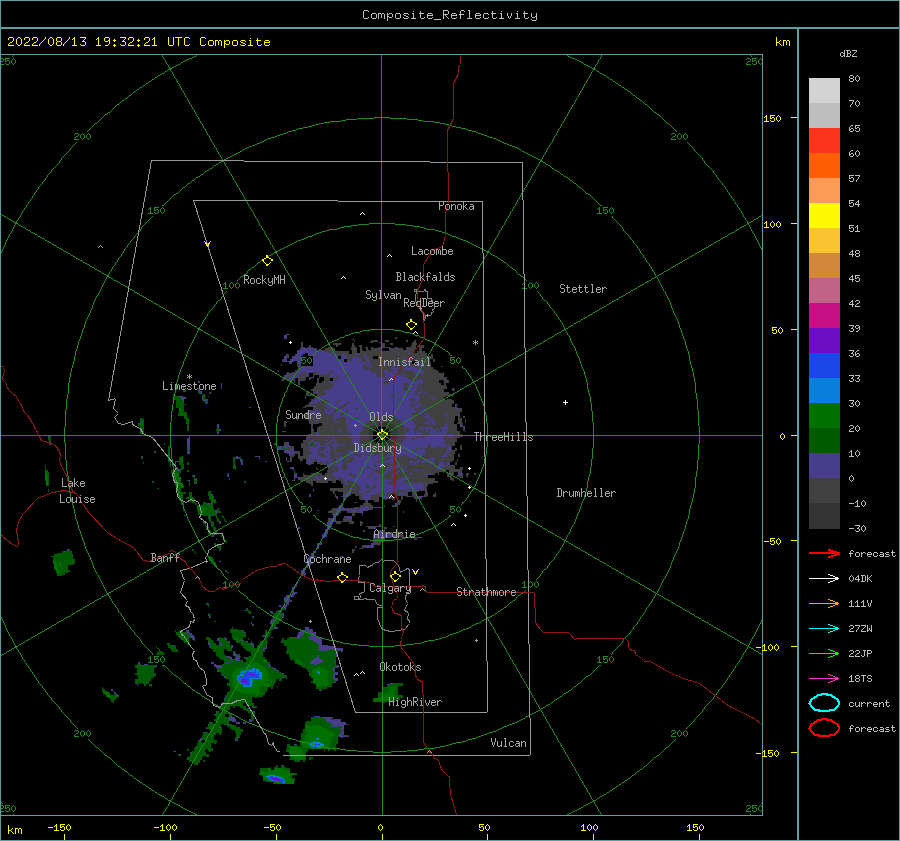
Task: Select the magenta swatch between 42 and 39
Action: [x=824, y=315]
